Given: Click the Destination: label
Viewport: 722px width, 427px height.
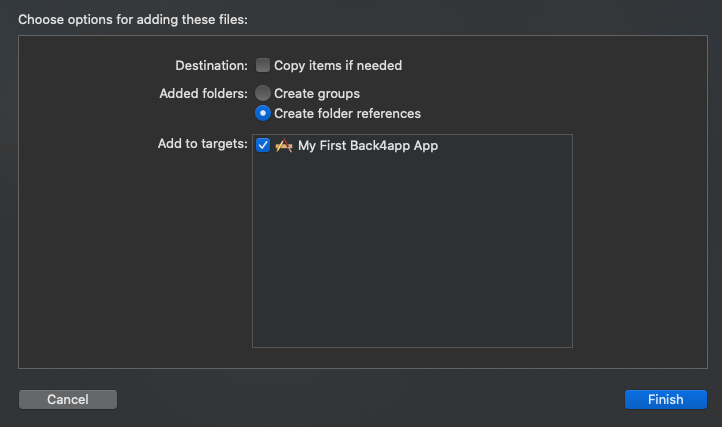Looking at the screenshot, I should pyautogui.click(x=211, y=65).
